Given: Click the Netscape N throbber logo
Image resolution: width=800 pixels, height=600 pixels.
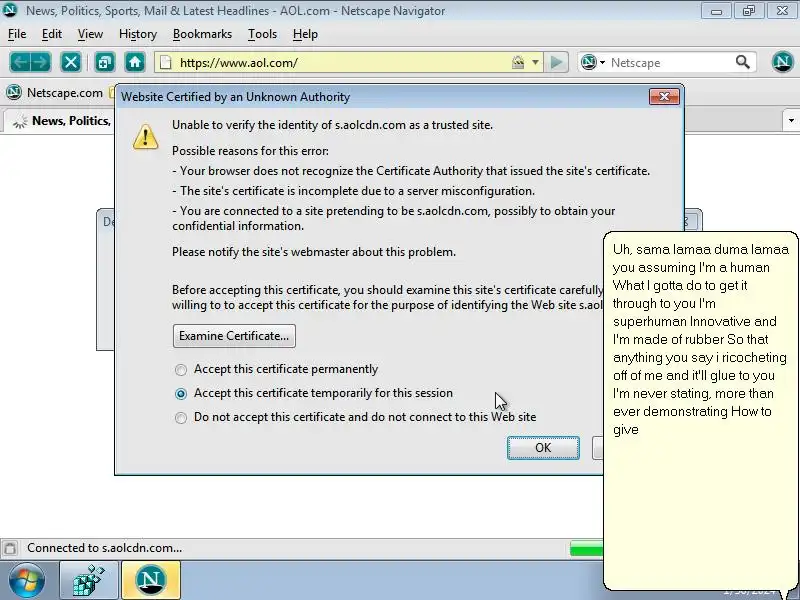Looking at the screenshot, I should click(782, 62).
